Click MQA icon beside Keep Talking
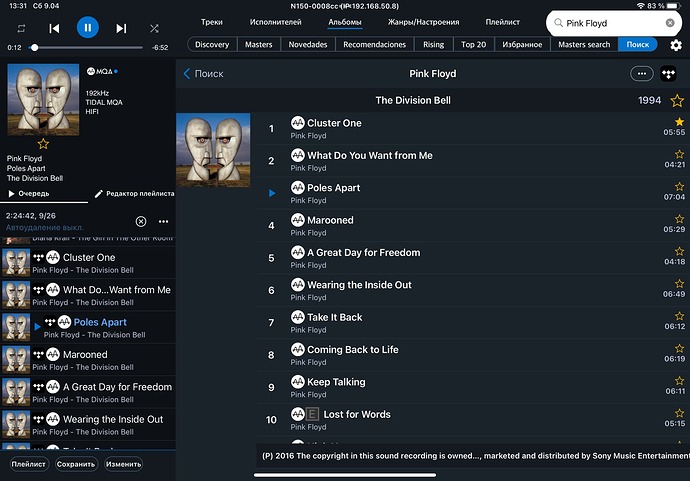 pos(298,381)
